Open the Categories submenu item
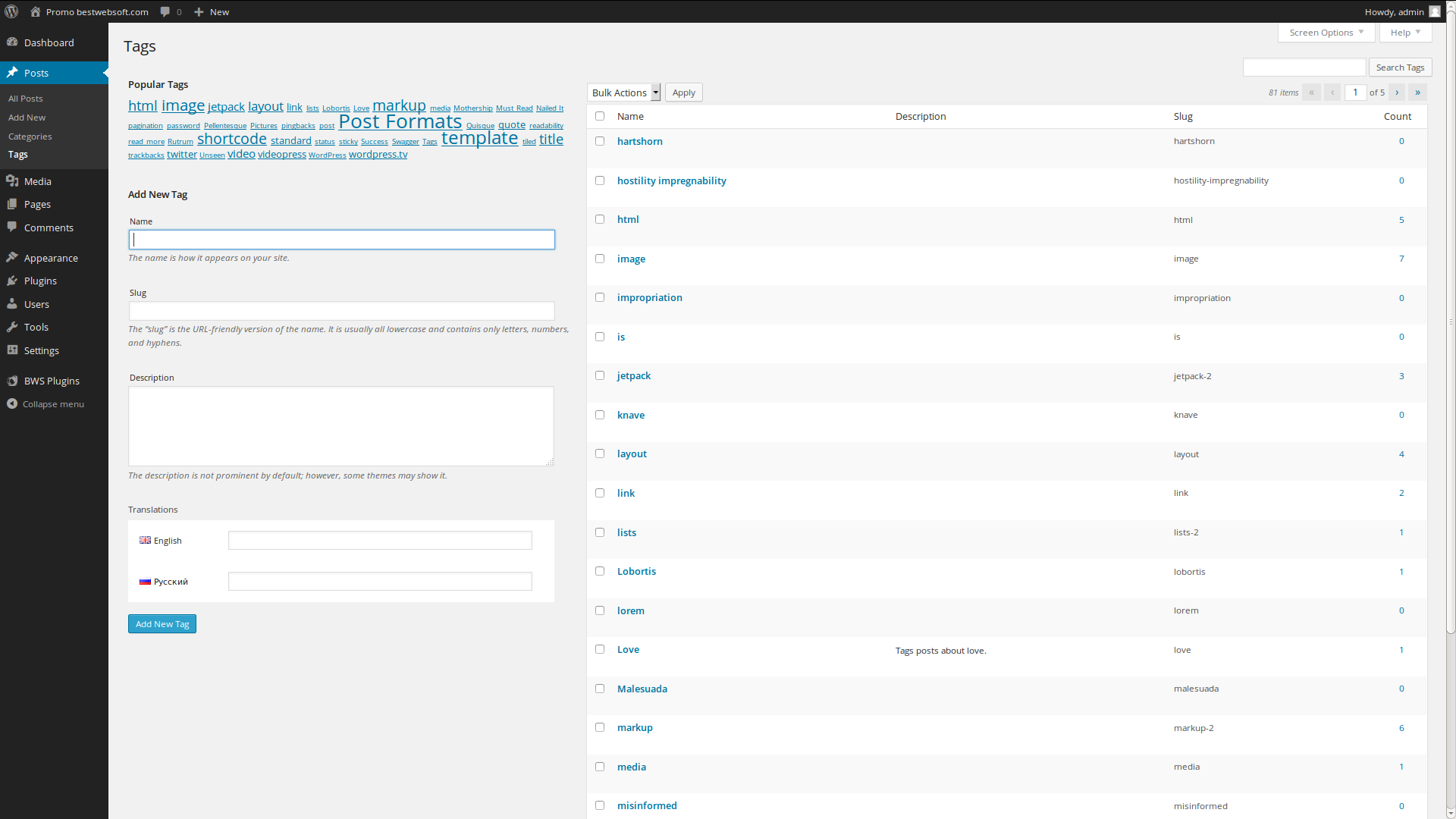The width and height of the screenshot is (1456, 819). [30, 136]
